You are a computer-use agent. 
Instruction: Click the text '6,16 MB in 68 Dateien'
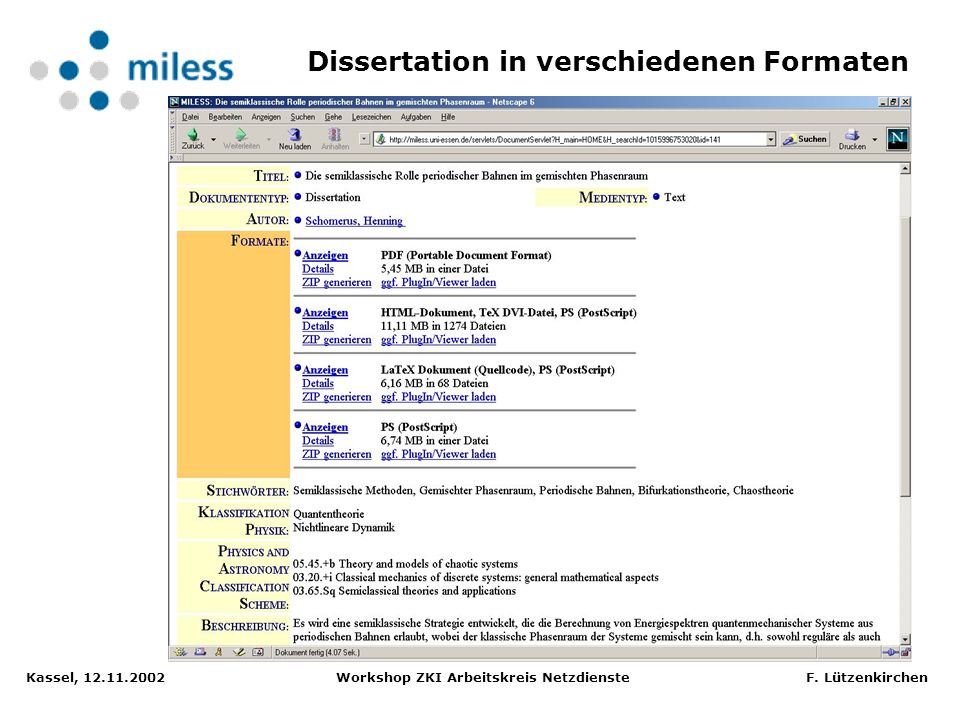point(435,383)
